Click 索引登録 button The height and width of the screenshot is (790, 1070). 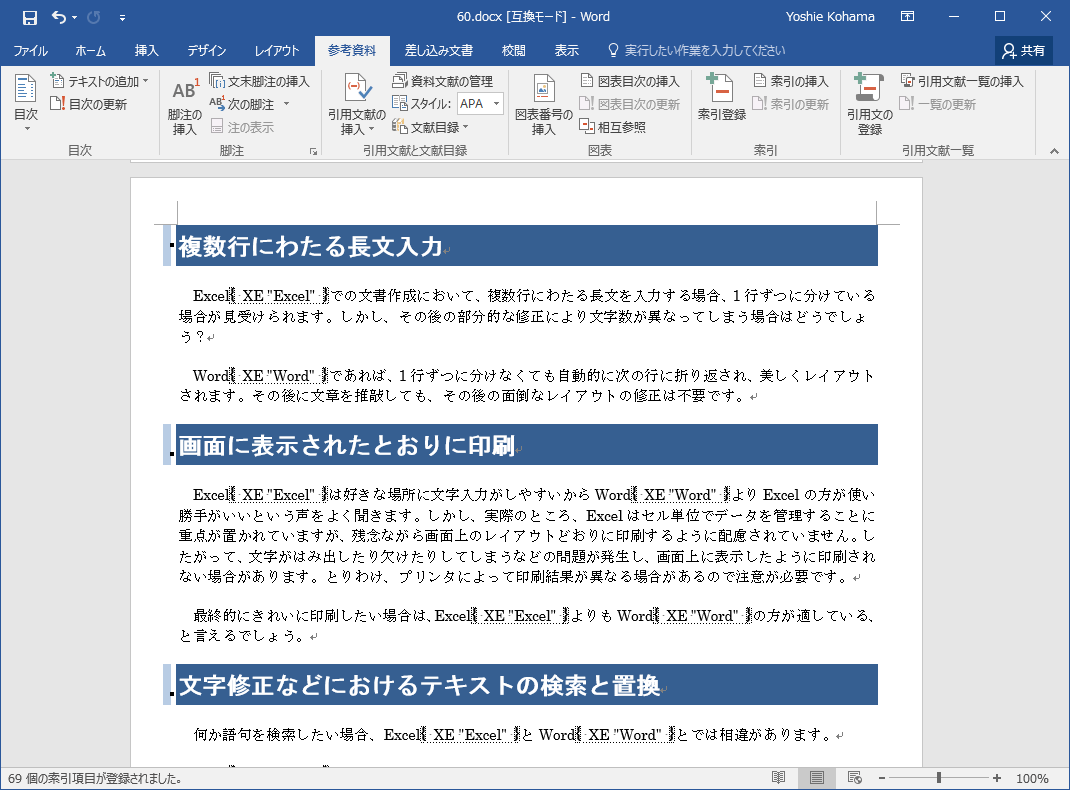[721, 98]
